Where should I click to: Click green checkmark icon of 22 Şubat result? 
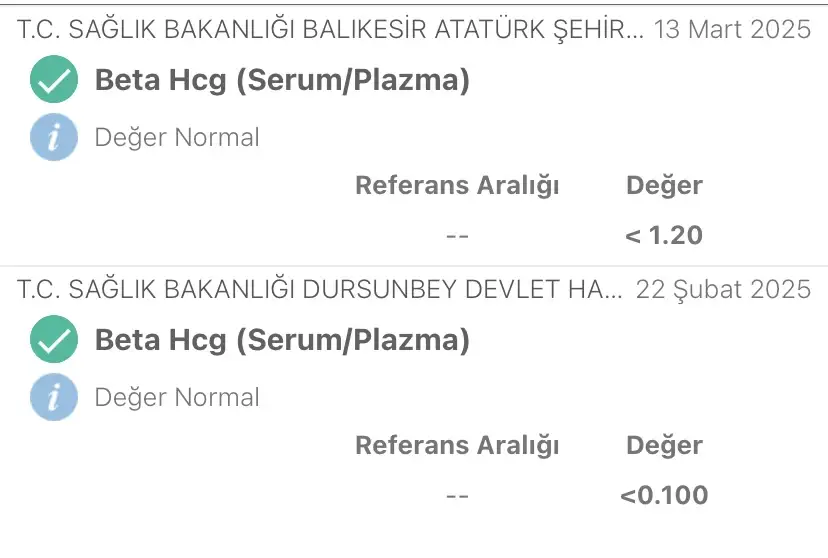(x=54, y=340)
